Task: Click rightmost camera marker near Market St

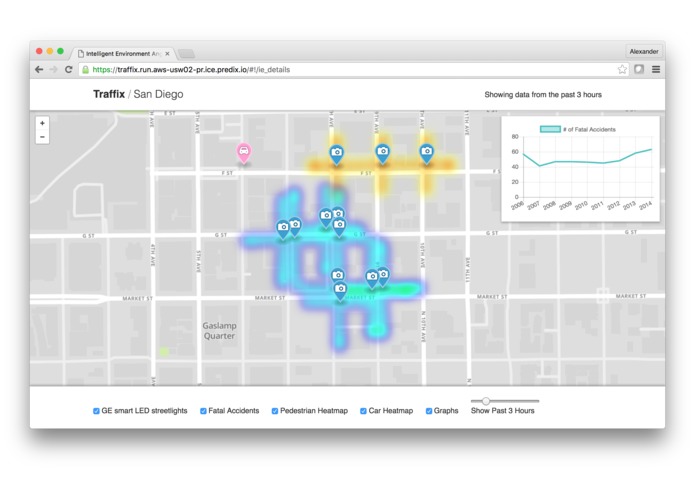Action: pos(383,276)
